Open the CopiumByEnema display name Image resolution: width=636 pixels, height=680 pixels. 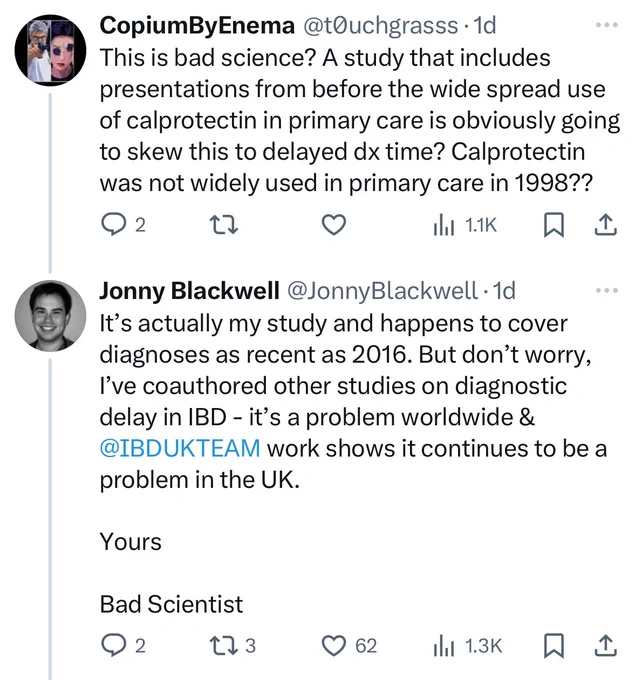click(x=197, y=26)
